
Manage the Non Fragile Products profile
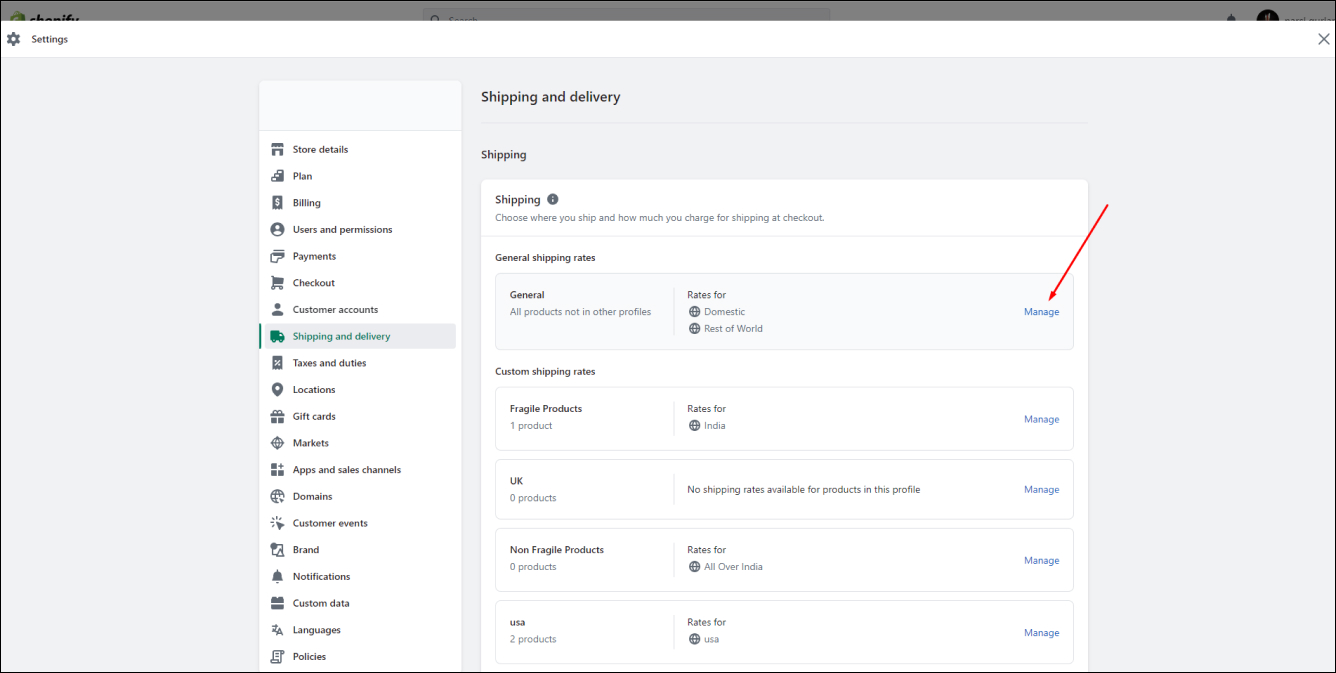1041,561
